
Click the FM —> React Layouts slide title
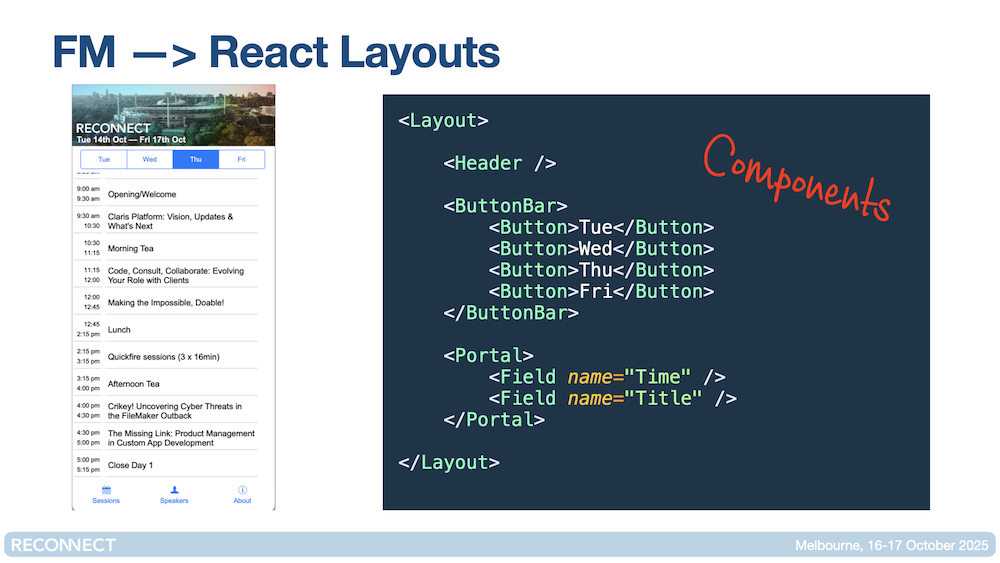(x=276, y=52)
